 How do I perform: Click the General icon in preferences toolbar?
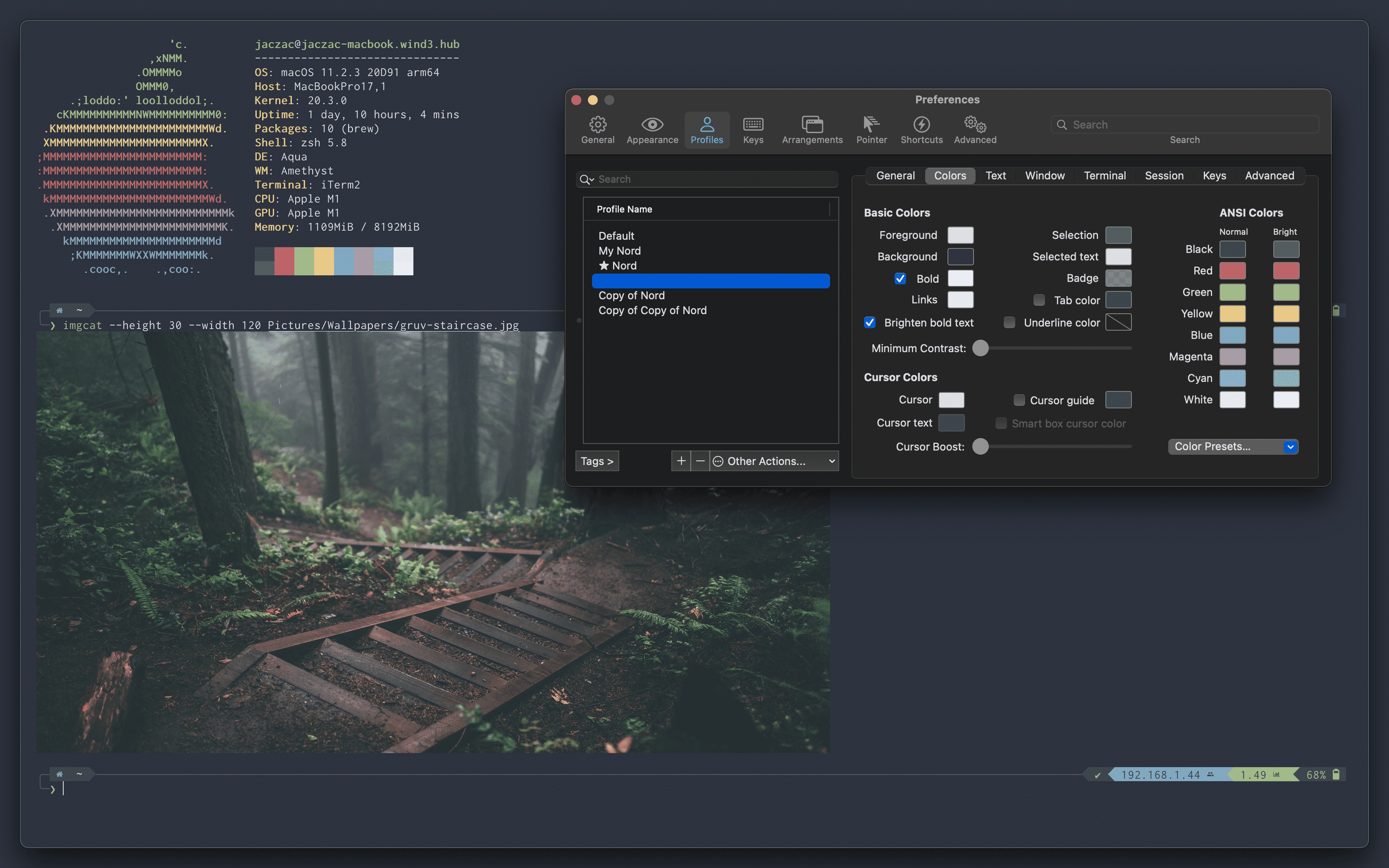597,128
